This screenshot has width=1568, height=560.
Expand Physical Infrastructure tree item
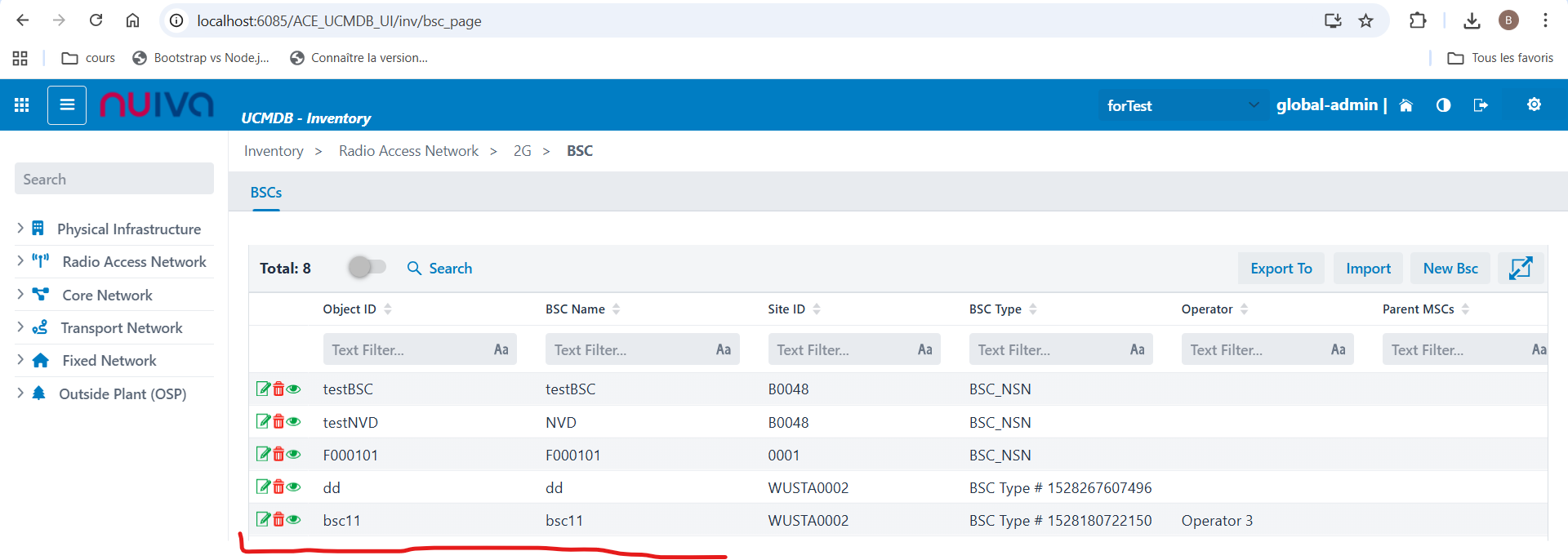click(20, 229)
